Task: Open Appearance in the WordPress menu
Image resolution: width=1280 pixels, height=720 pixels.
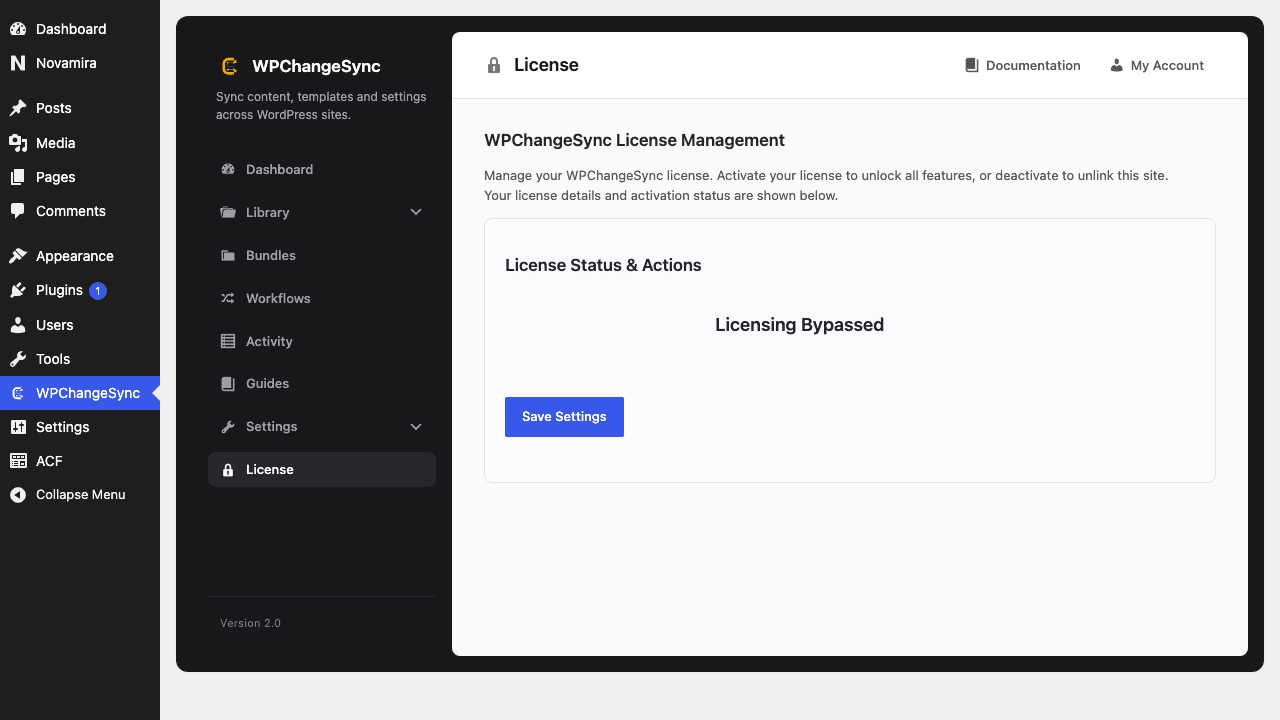Action: (80, 256)
